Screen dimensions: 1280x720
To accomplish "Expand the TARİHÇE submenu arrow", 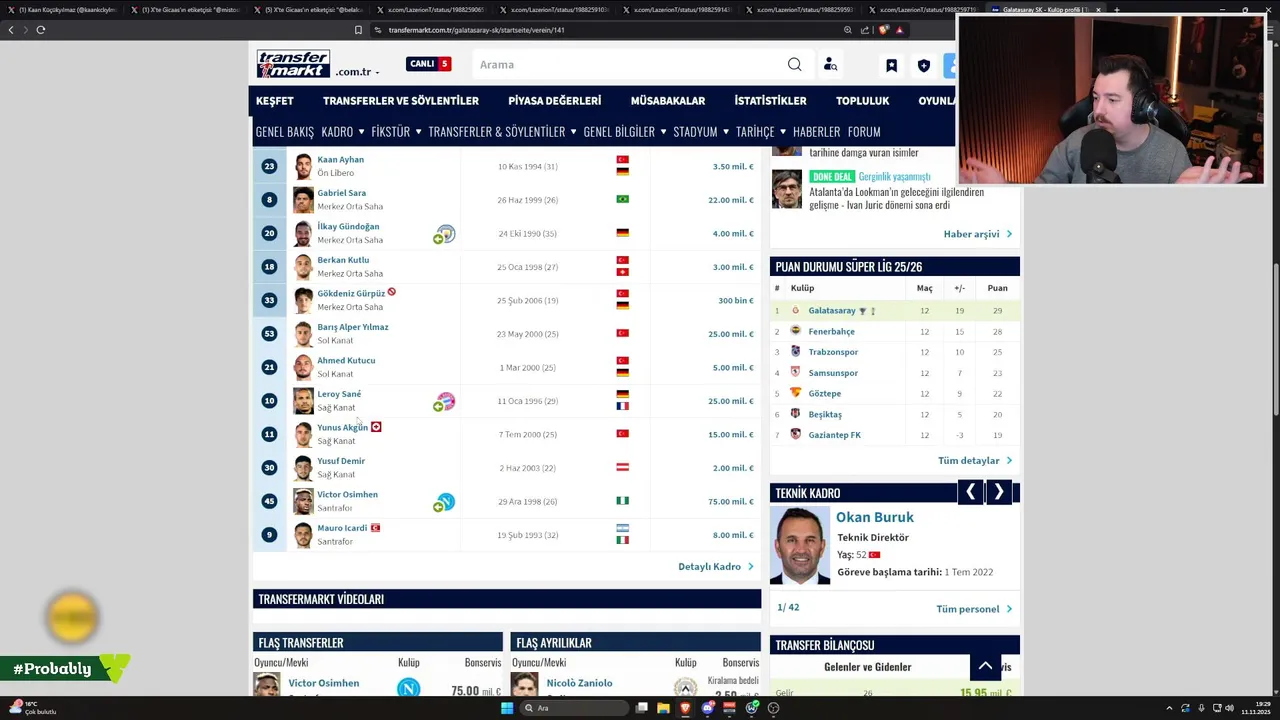I will [783, 131].
